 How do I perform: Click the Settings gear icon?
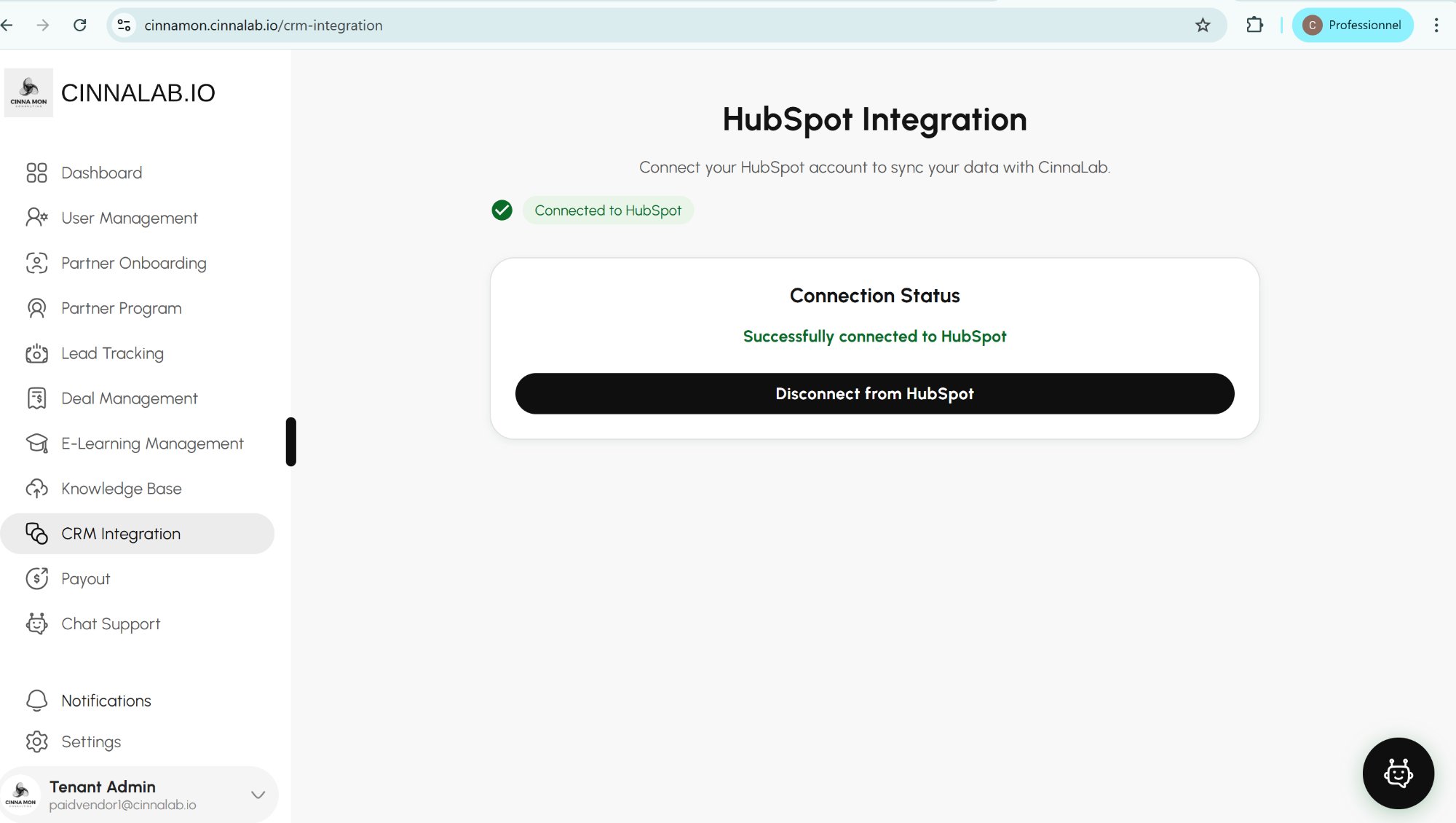tap(36, 741)
